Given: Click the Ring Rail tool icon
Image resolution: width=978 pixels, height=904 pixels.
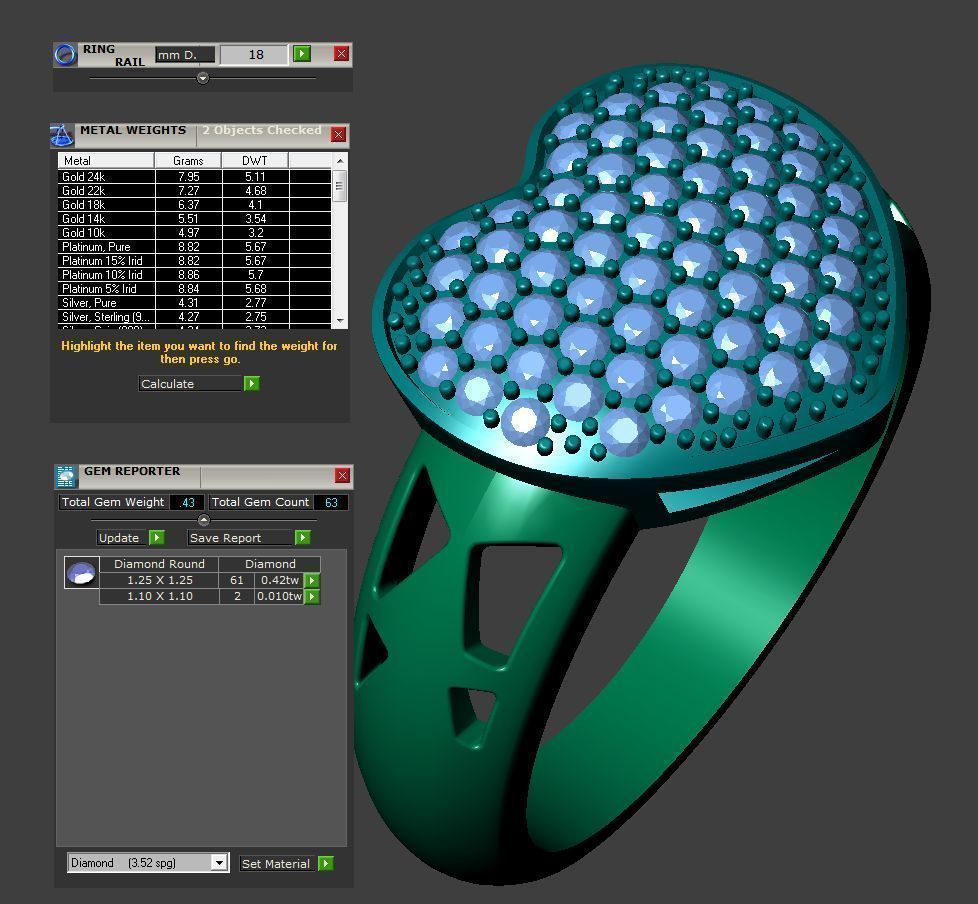Looking at the screenshot, I should (x=65, y=55).
